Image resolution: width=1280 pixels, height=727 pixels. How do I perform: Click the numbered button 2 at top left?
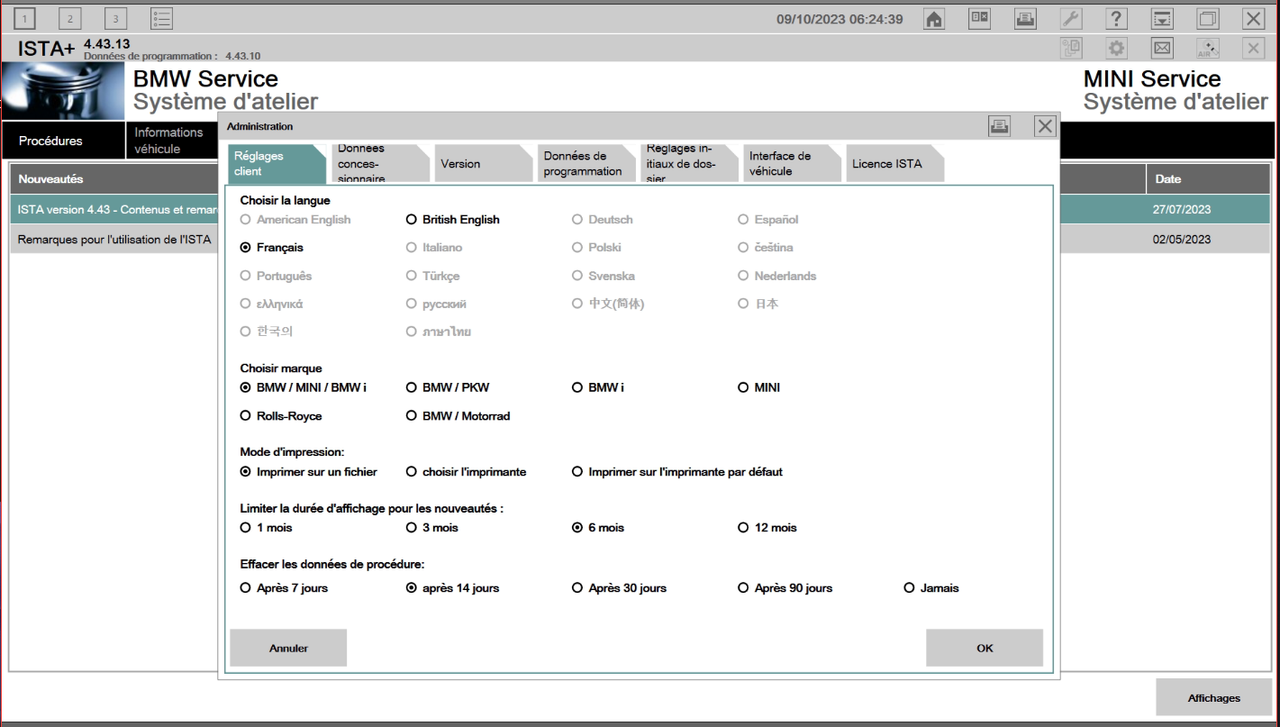click(70, 19)
